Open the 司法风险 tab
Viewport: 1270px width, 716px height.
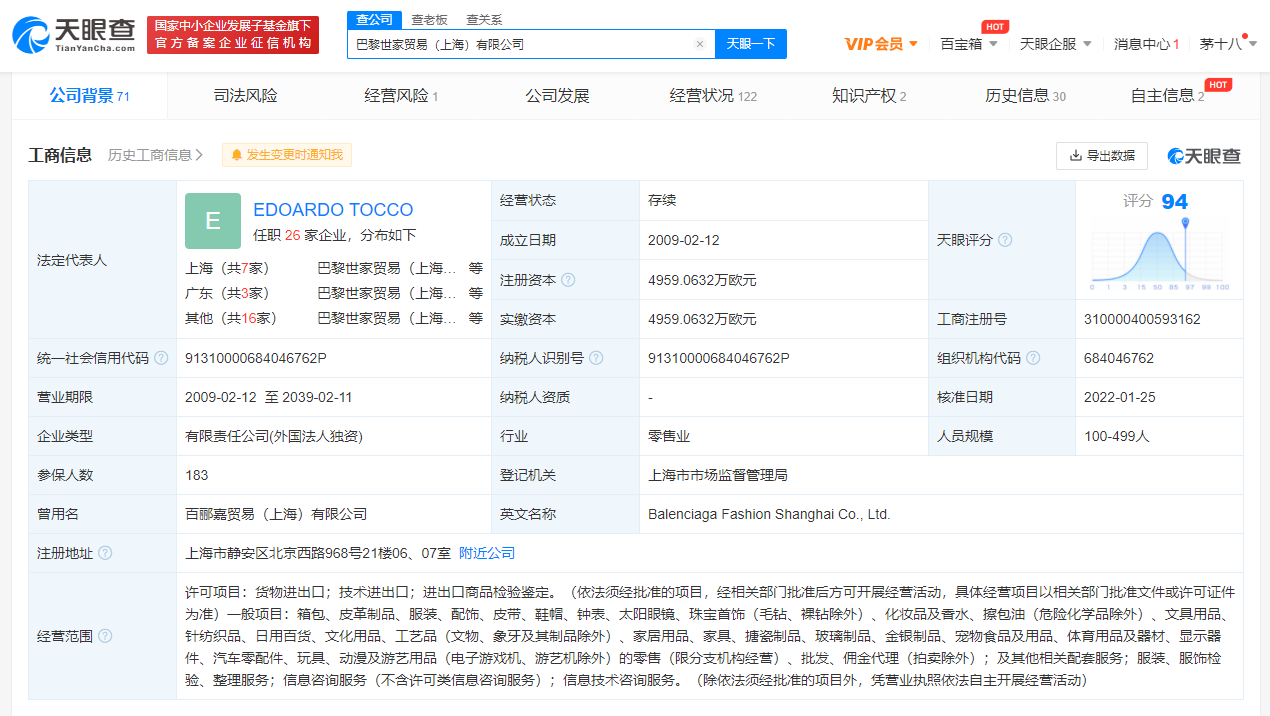click(x=245, y=96)
